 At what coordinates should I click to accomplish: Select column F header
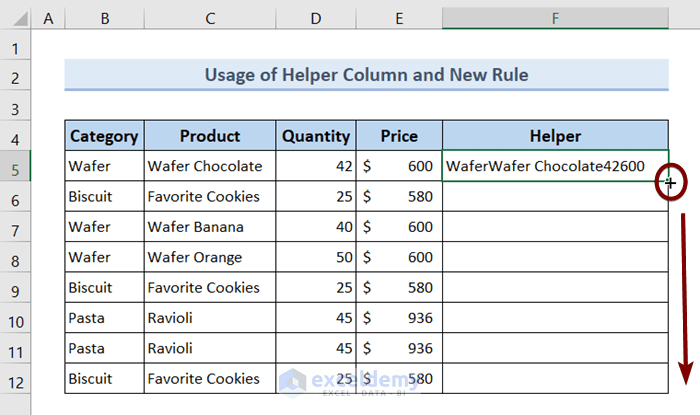point(555,19)
